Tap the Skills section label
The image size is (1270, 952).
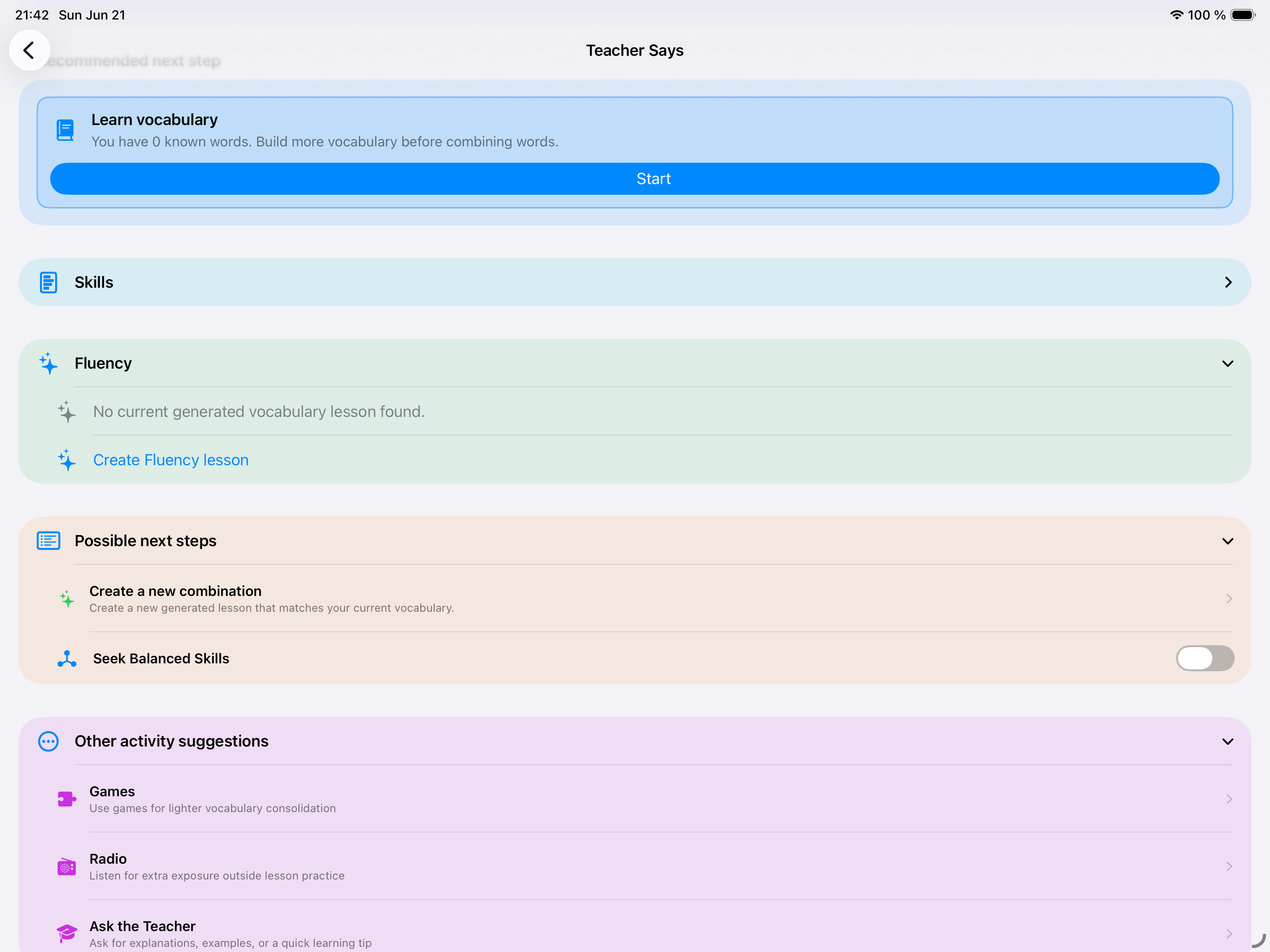(x=94, y=283)
